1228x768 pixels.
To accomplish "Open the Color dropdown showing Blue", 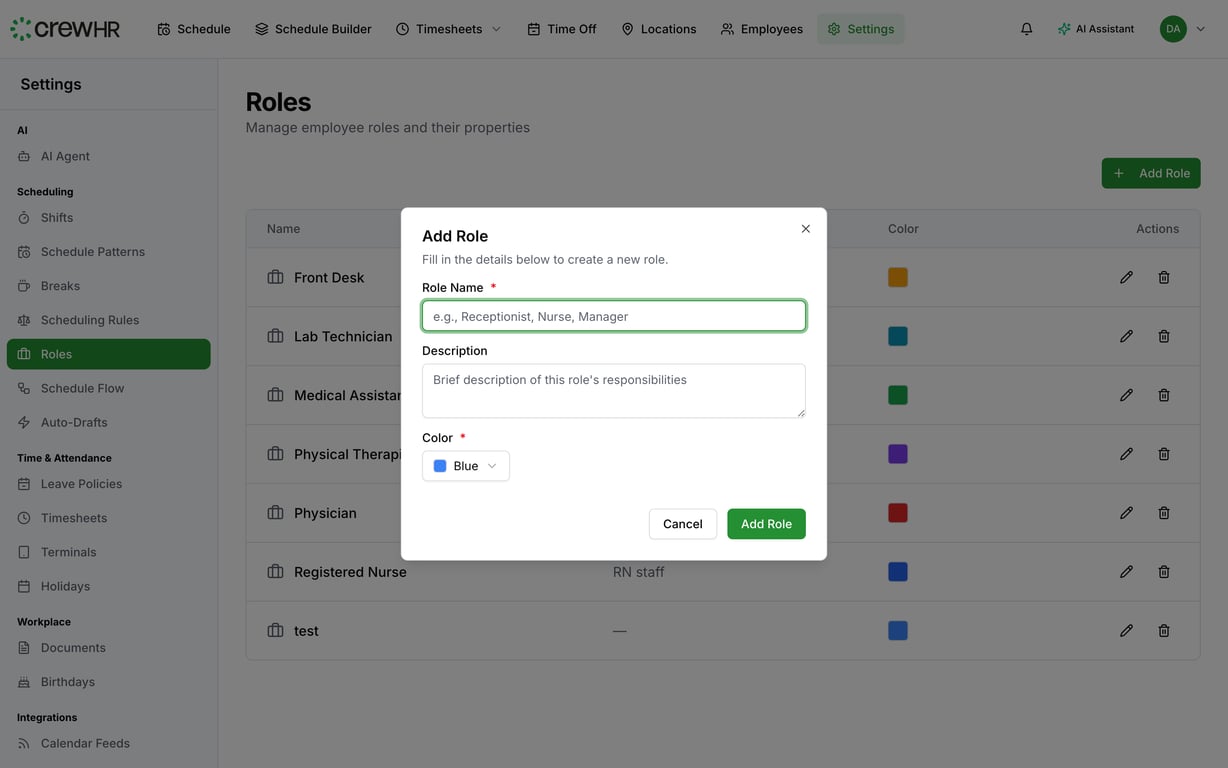I will pyautogui.click(x=465, y=465).
